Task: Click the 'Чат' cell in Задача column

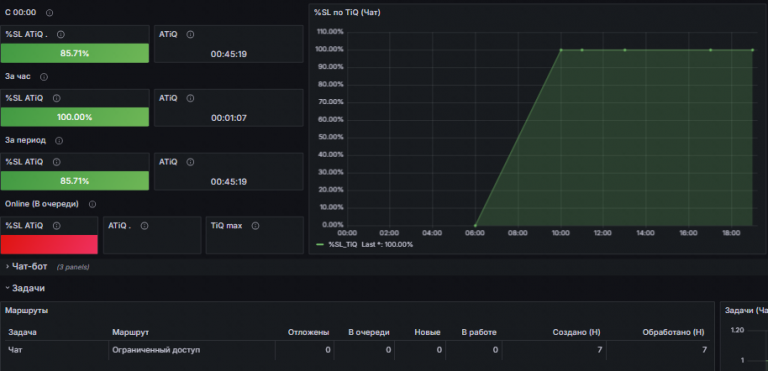Action: (x=15, y=350)
